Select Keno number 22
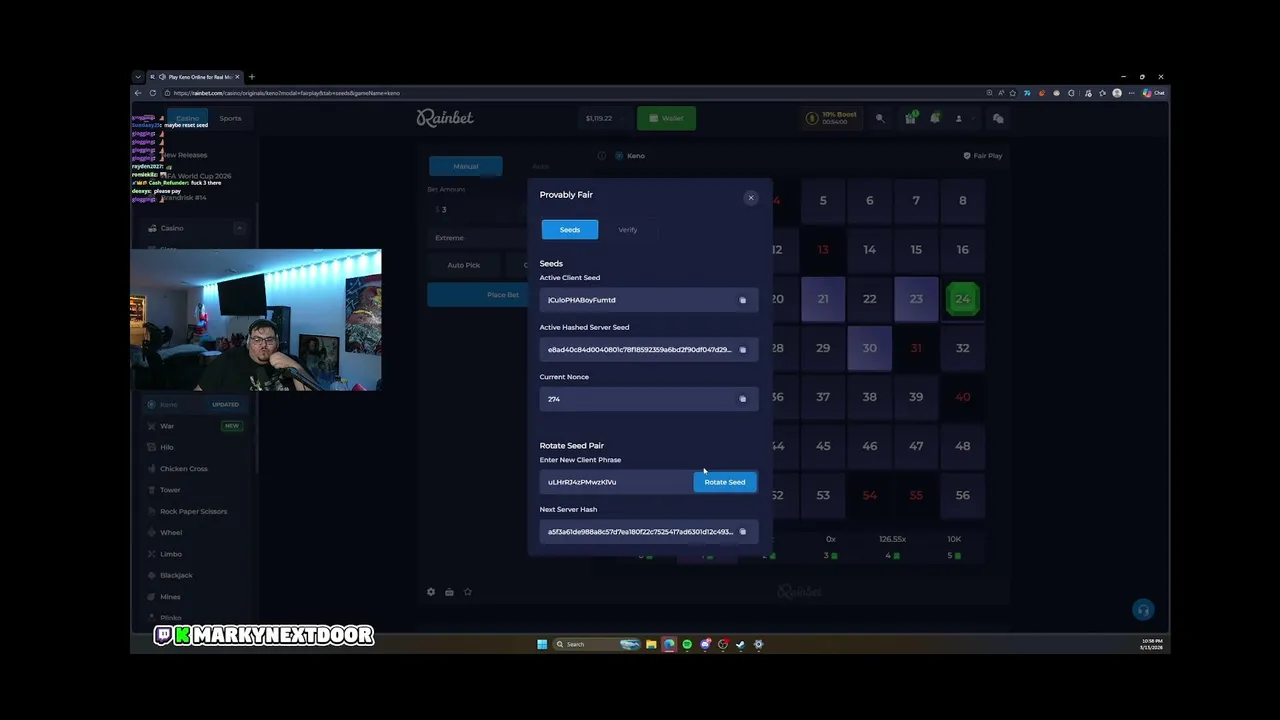 pyautogui.click(x=869, y=299)
